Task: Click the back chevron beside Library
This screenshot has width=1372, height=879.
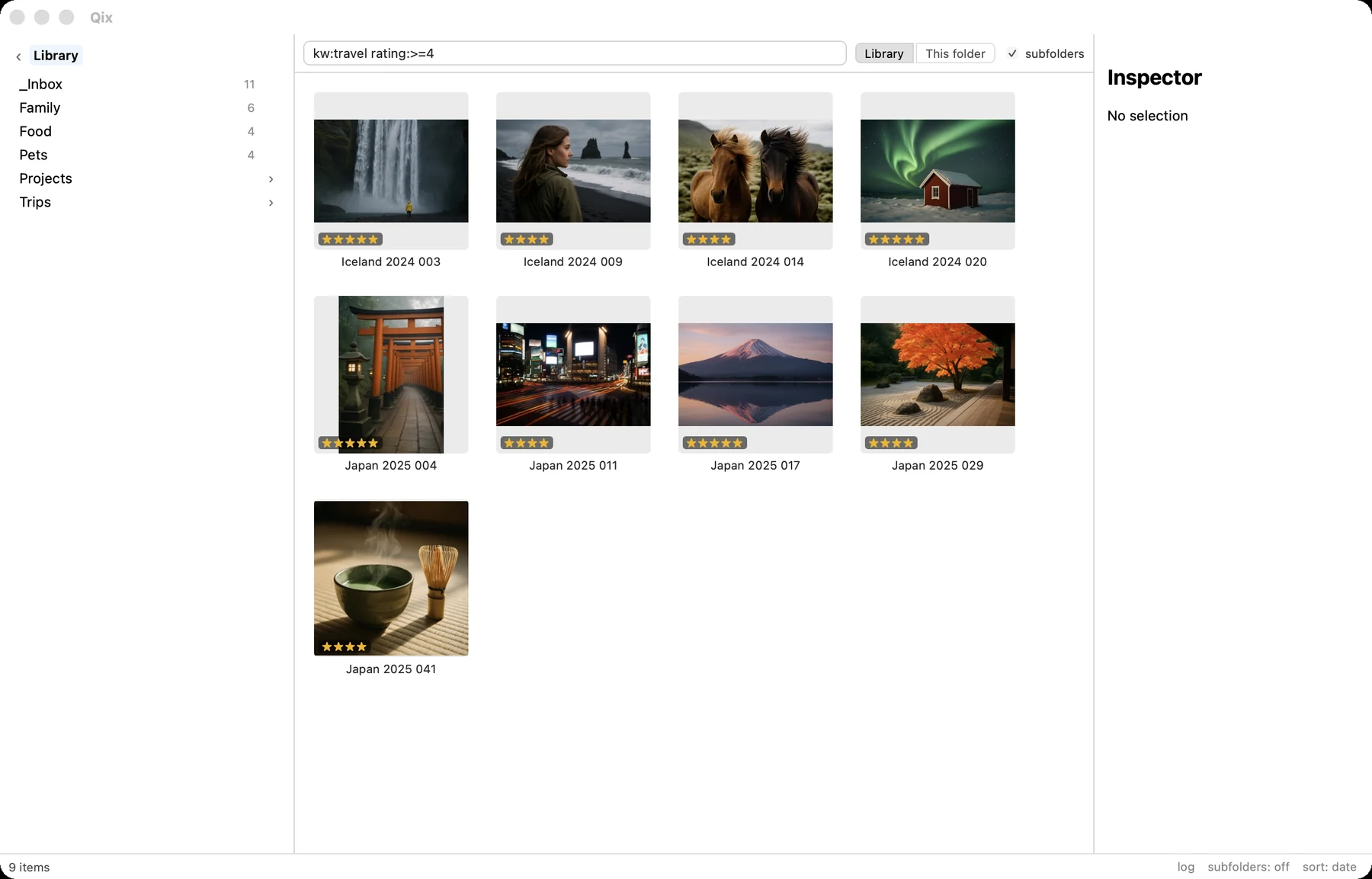Action: point(18,56)
